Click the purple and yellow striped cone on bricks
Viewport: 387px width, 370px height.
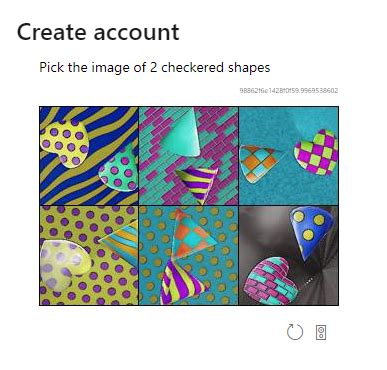(x=198, y=184)
